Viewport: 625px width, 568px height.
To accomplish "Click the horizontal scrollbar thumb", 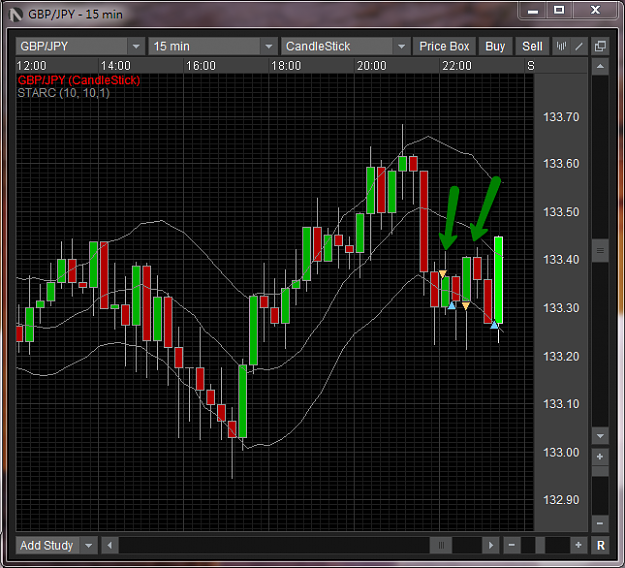I will [x=441, y=545].
